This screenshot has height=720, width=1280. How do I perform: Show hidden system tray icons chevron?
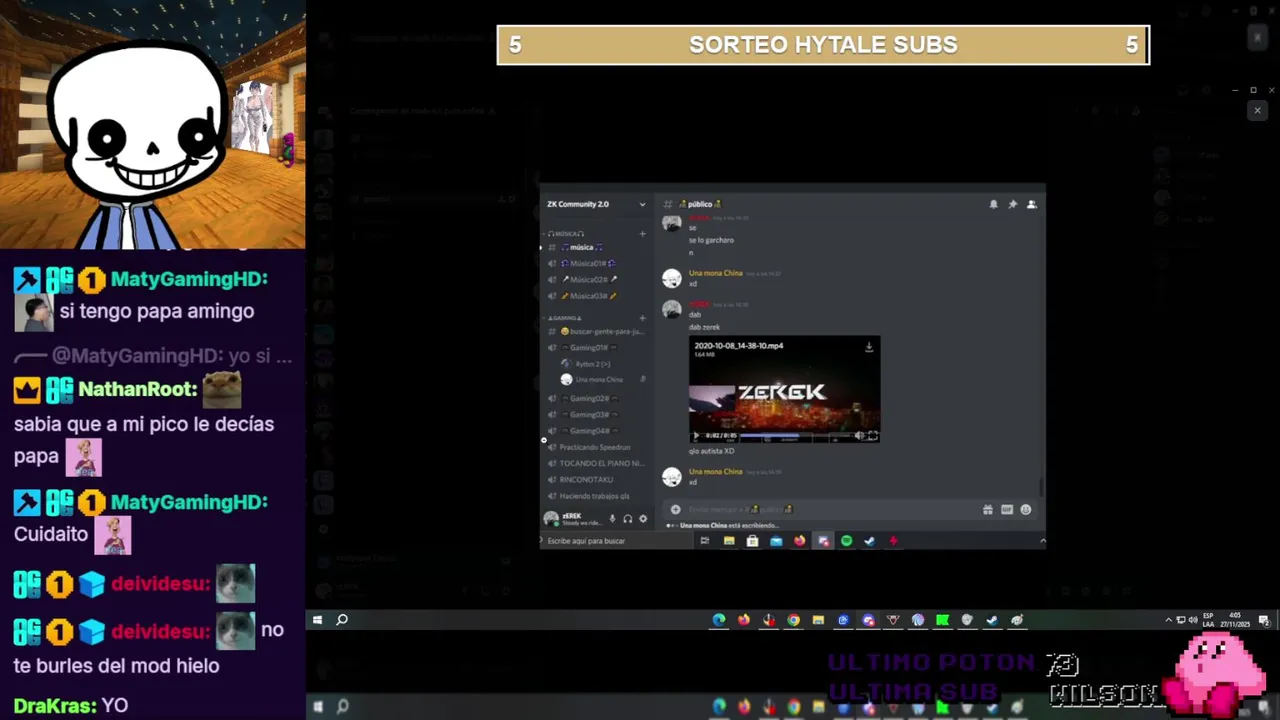tap(1168, 620)
